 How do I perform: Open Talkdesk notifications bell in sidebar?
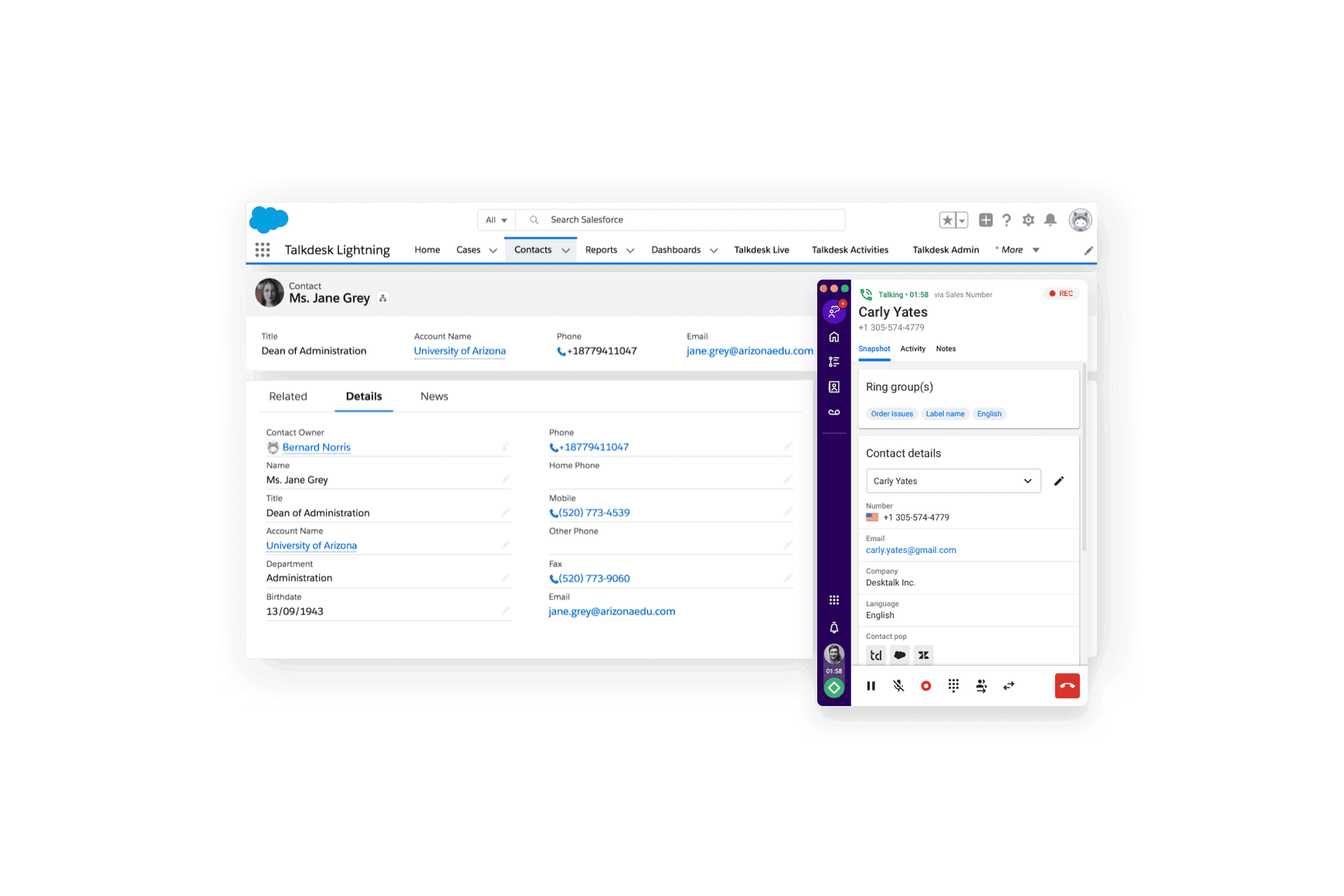tap(834, 627)
